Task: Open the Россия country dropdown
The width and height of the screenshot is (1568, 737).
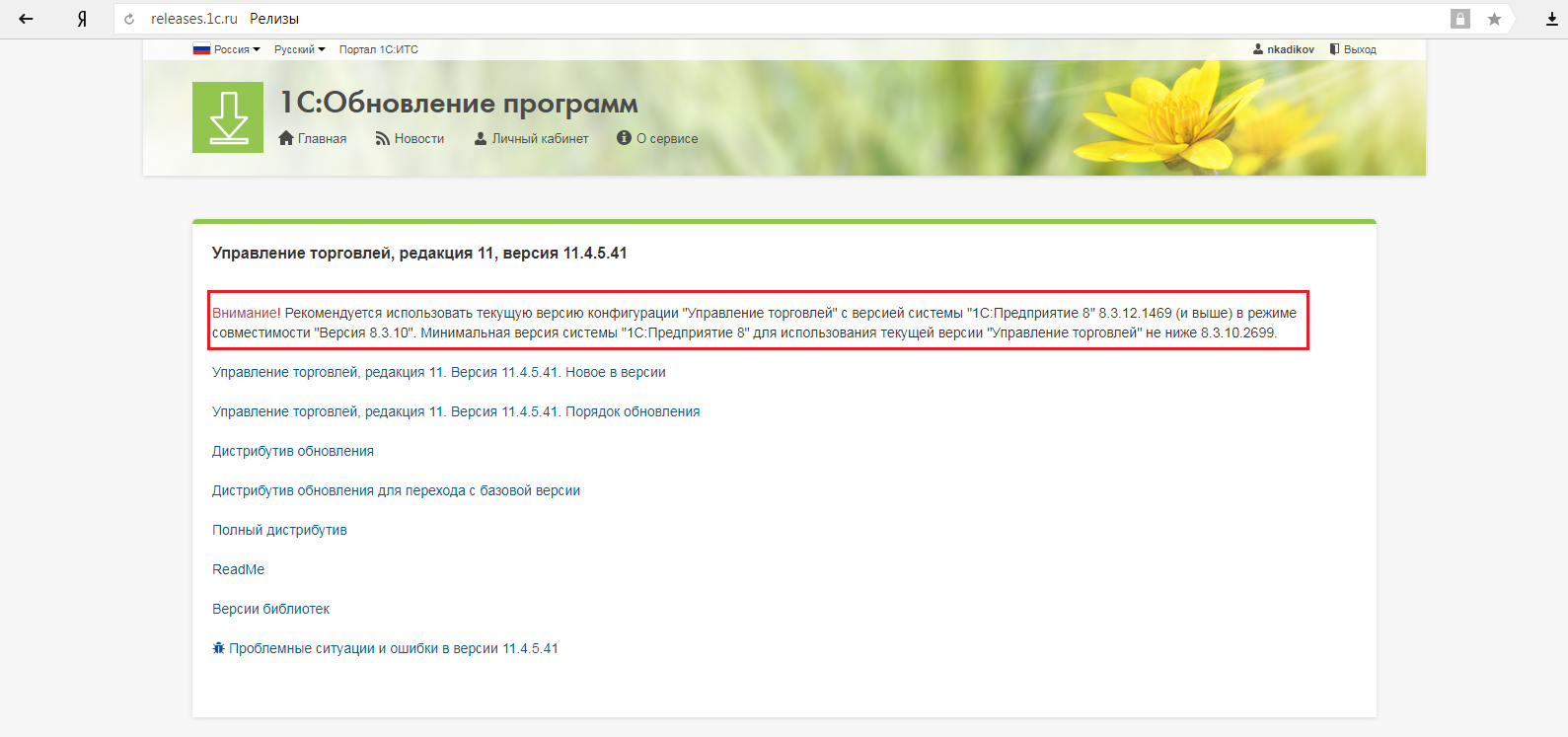Action: pos(227,49)
